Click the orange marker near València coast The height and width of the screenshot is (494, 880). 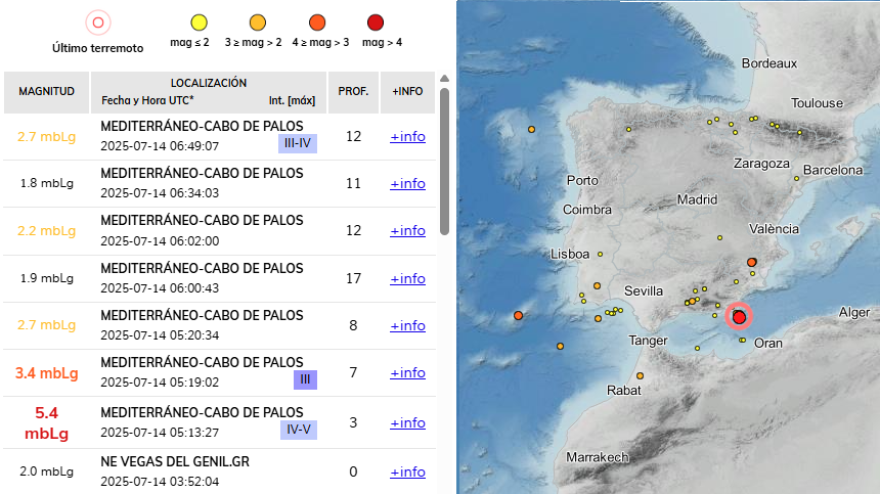click(751, 262)
